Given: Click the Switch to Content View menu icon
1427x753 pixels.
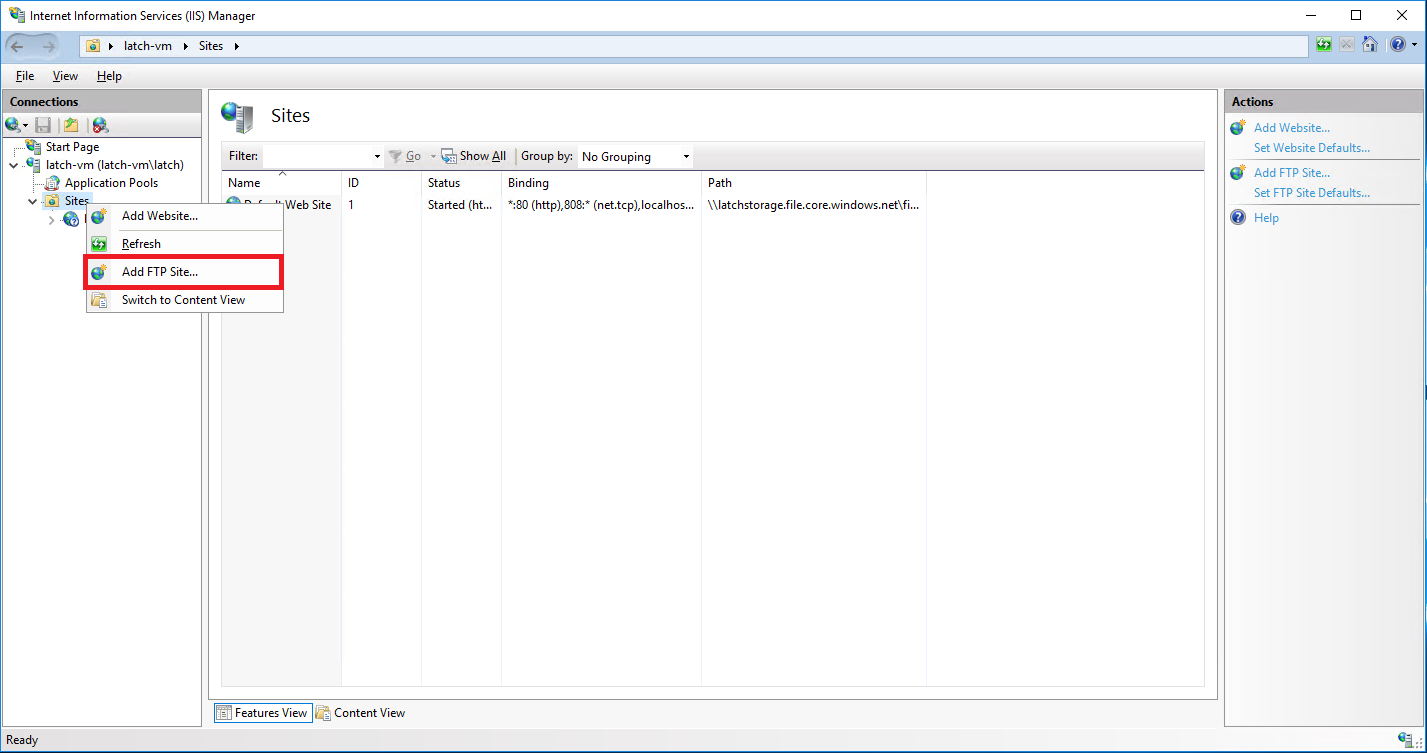Looking at the screenshot, I should click(99, 300).
